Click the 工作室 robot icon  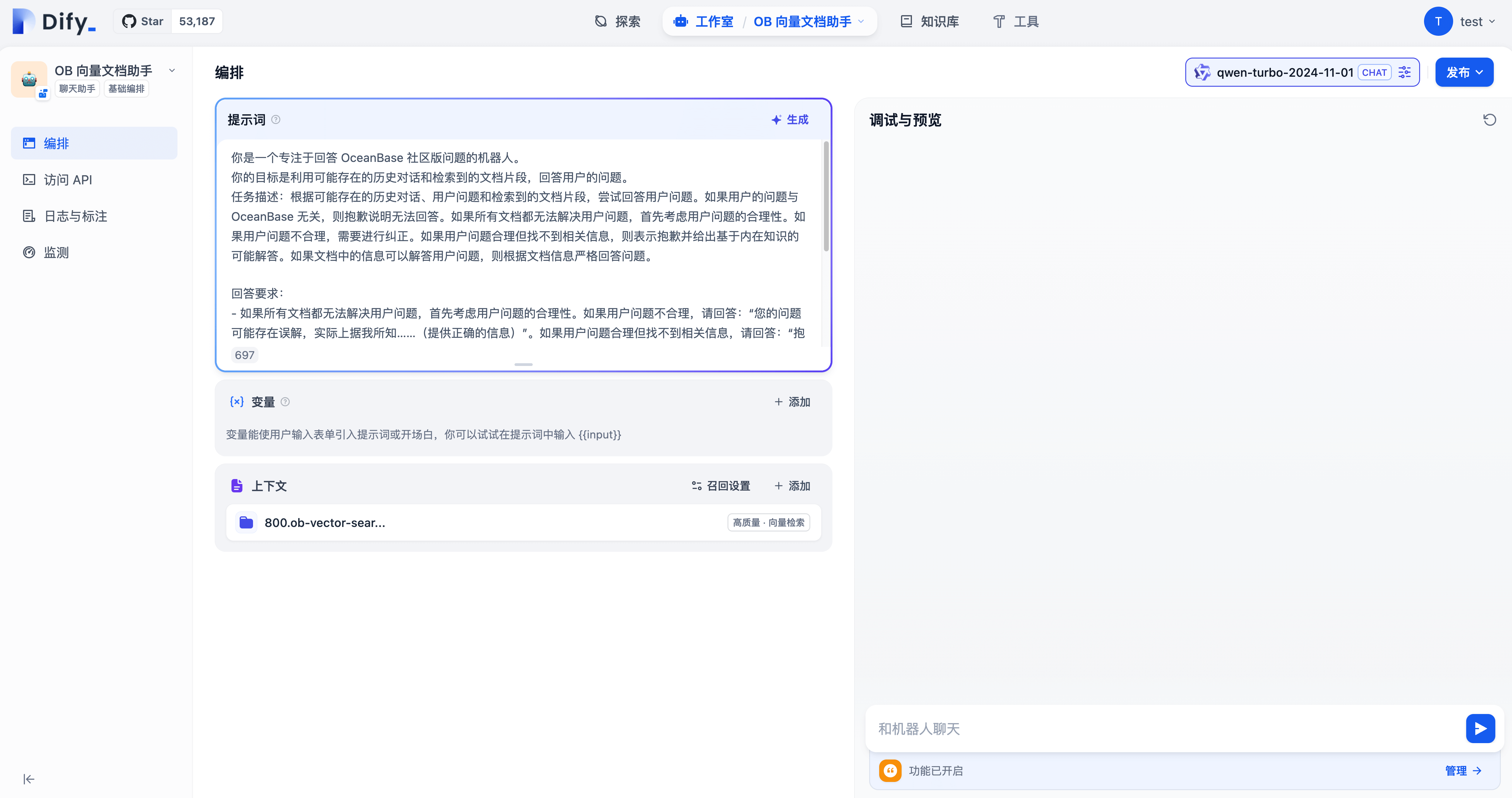[x=681, y=22]
